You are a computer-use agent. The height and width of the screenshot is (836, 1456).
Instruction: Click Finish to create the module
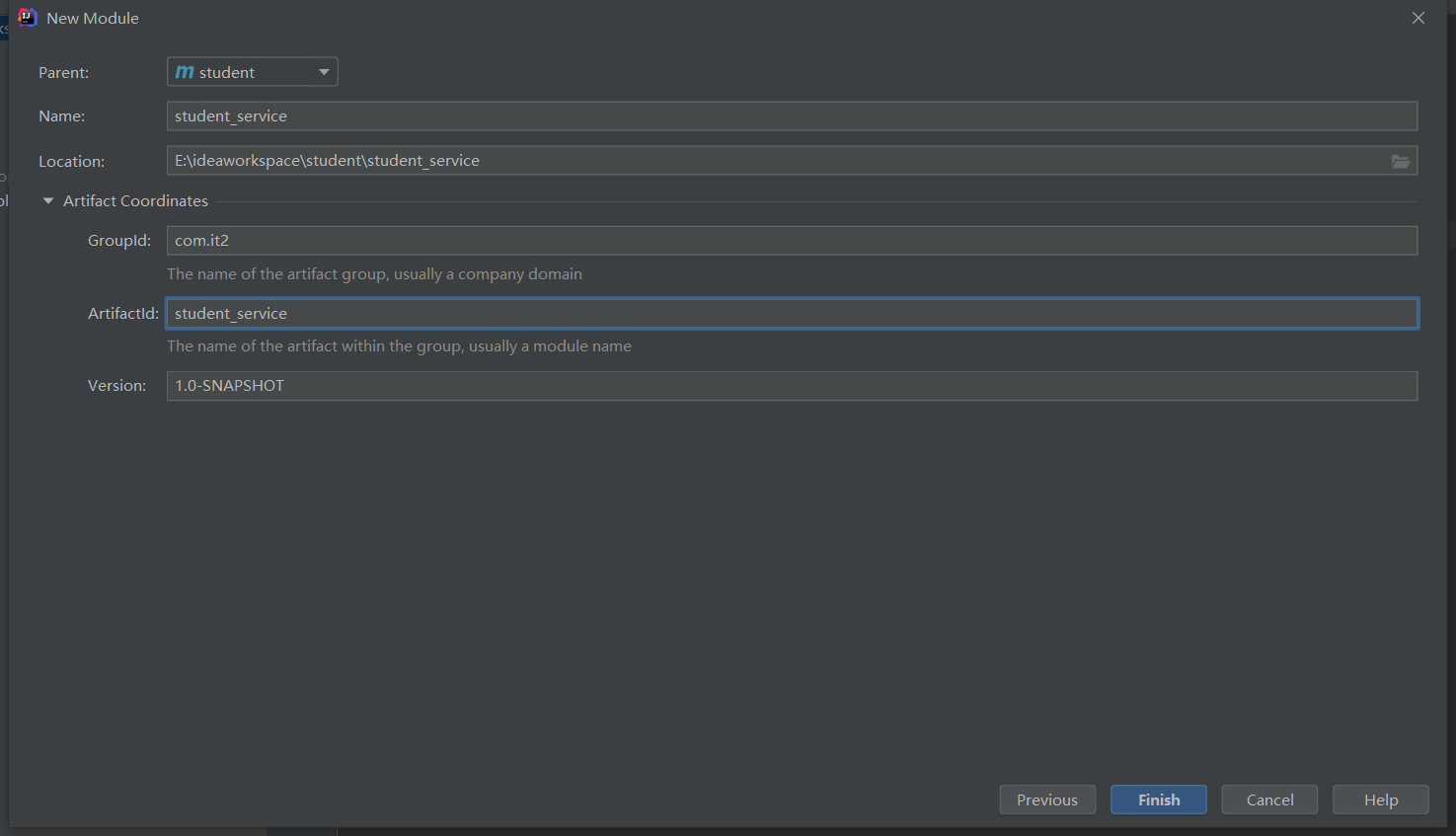(x=1159, y=799)
